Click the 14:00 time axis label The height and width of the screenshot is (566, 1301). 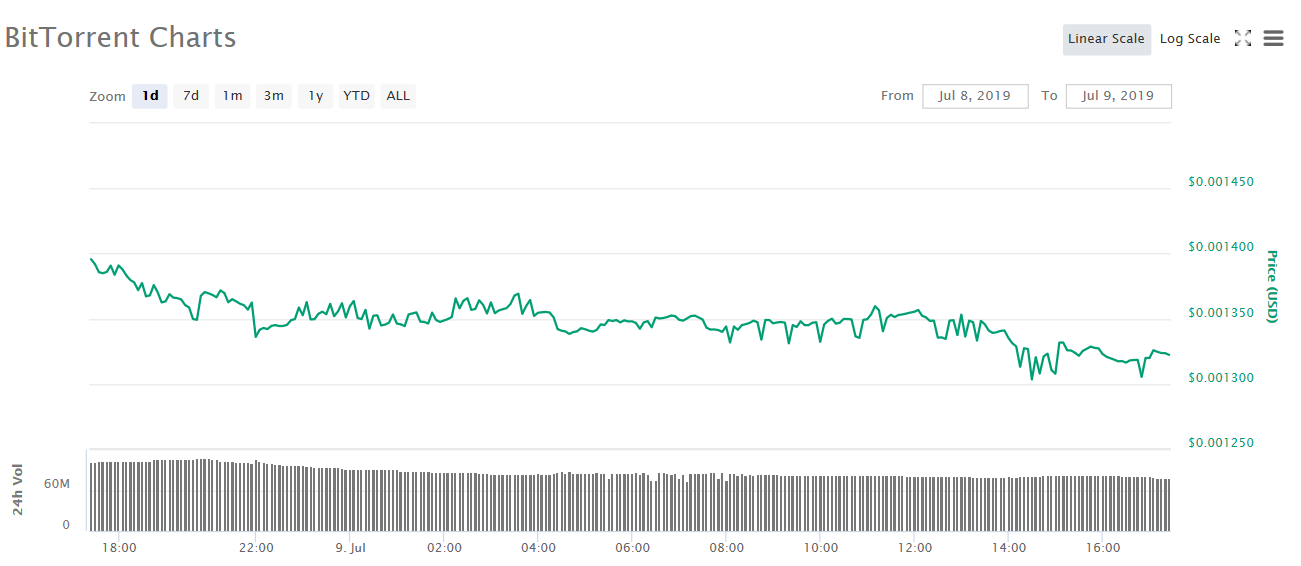point(1009,547)
